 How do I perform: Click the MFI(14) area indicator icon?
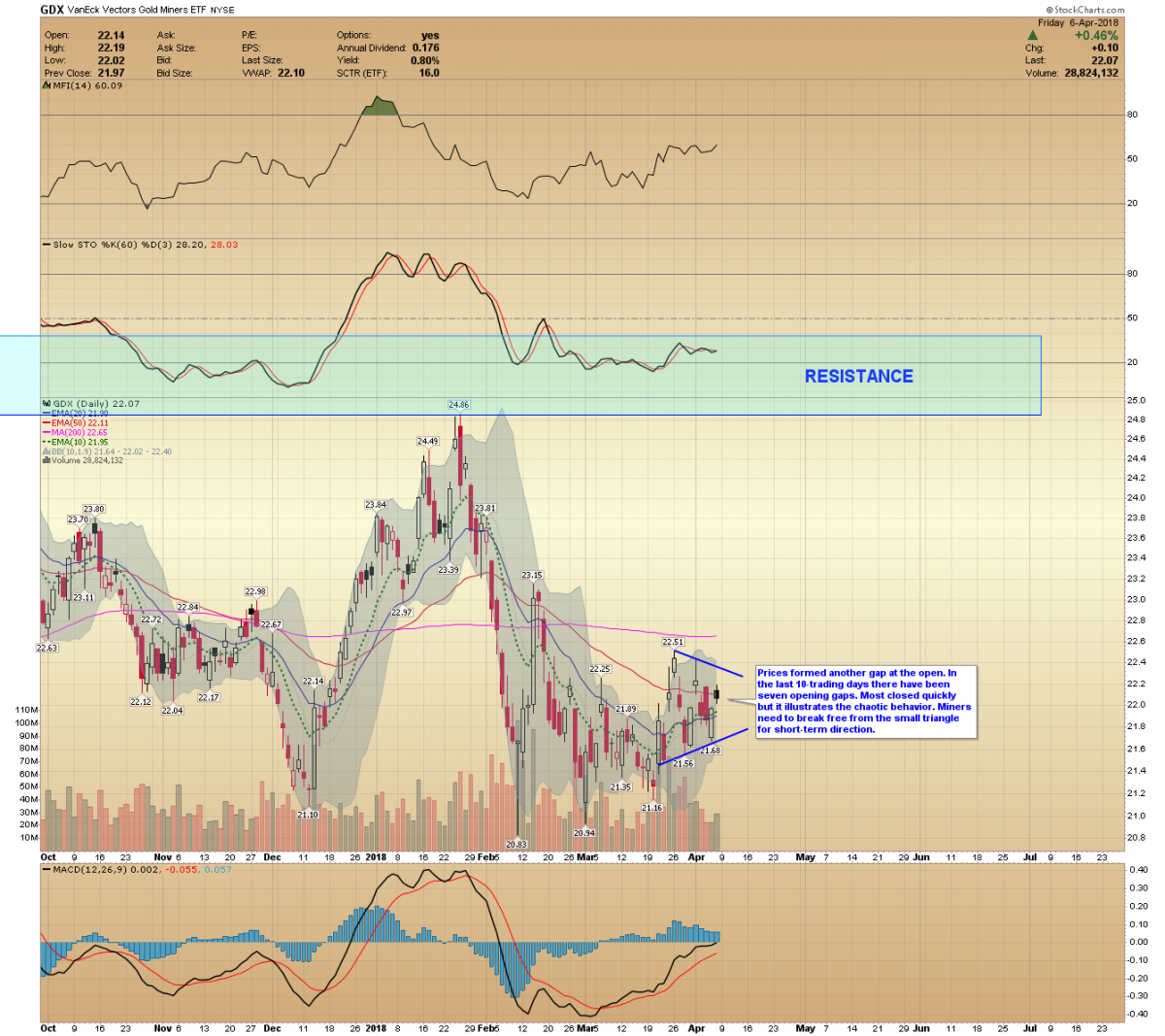45,85
